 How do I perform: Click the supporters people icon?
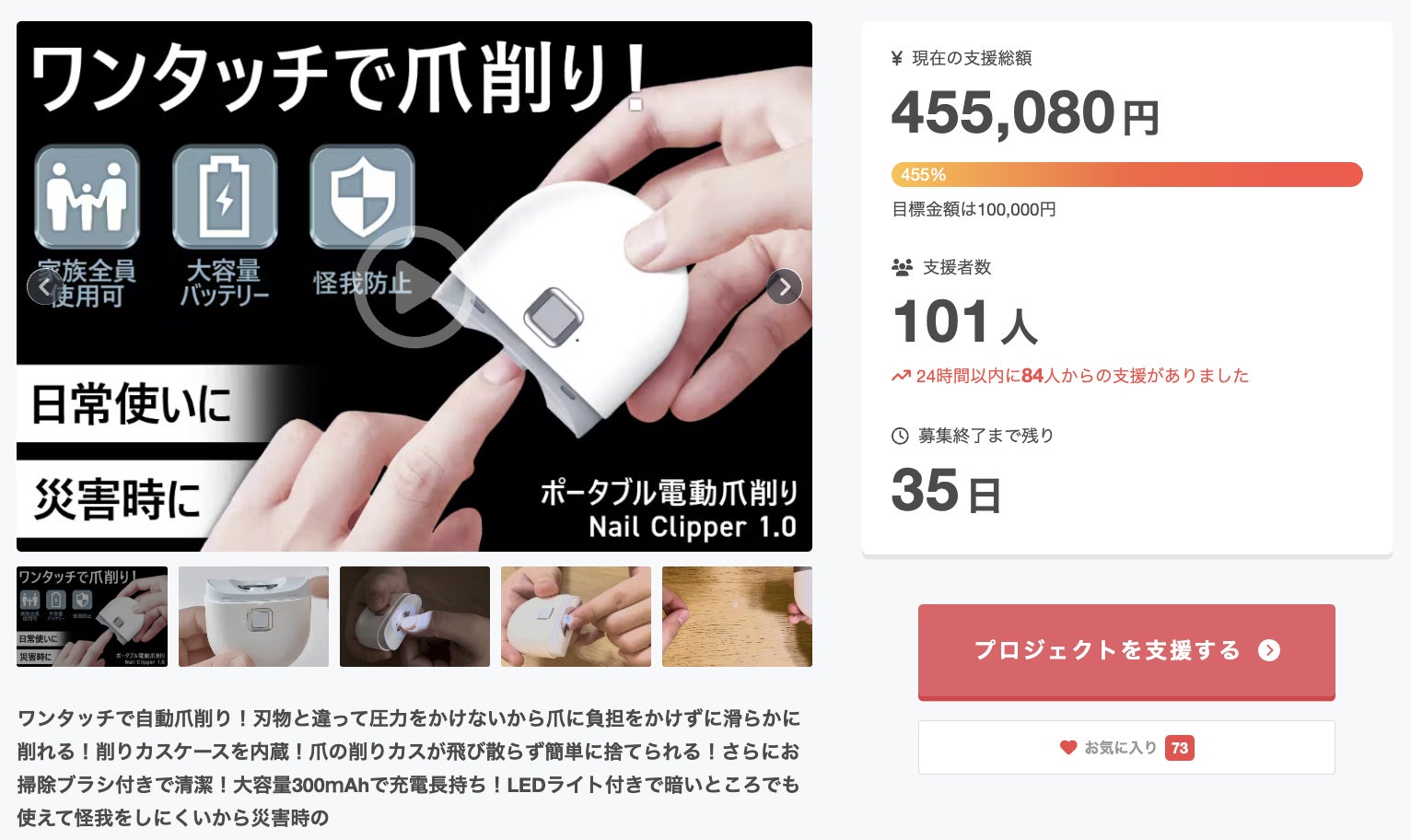tap(902, 267)
